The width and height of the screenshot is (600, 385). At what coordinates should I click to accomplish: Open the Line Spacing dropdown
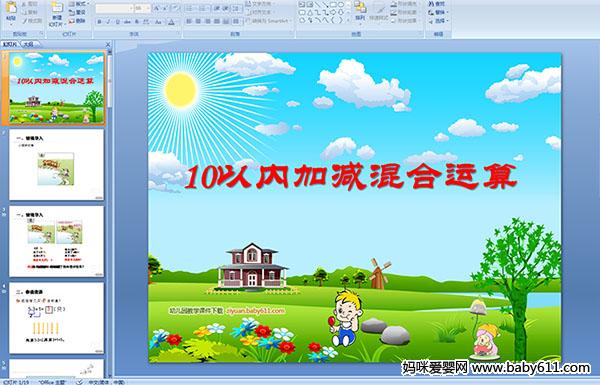[x=236, y=8]
